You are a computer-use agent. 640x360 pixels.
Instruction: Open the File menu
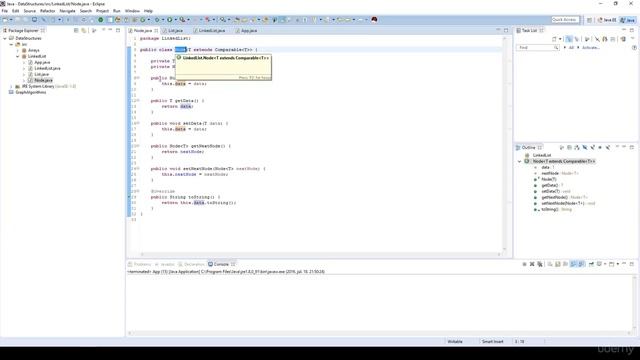click(x=4, y=11)
